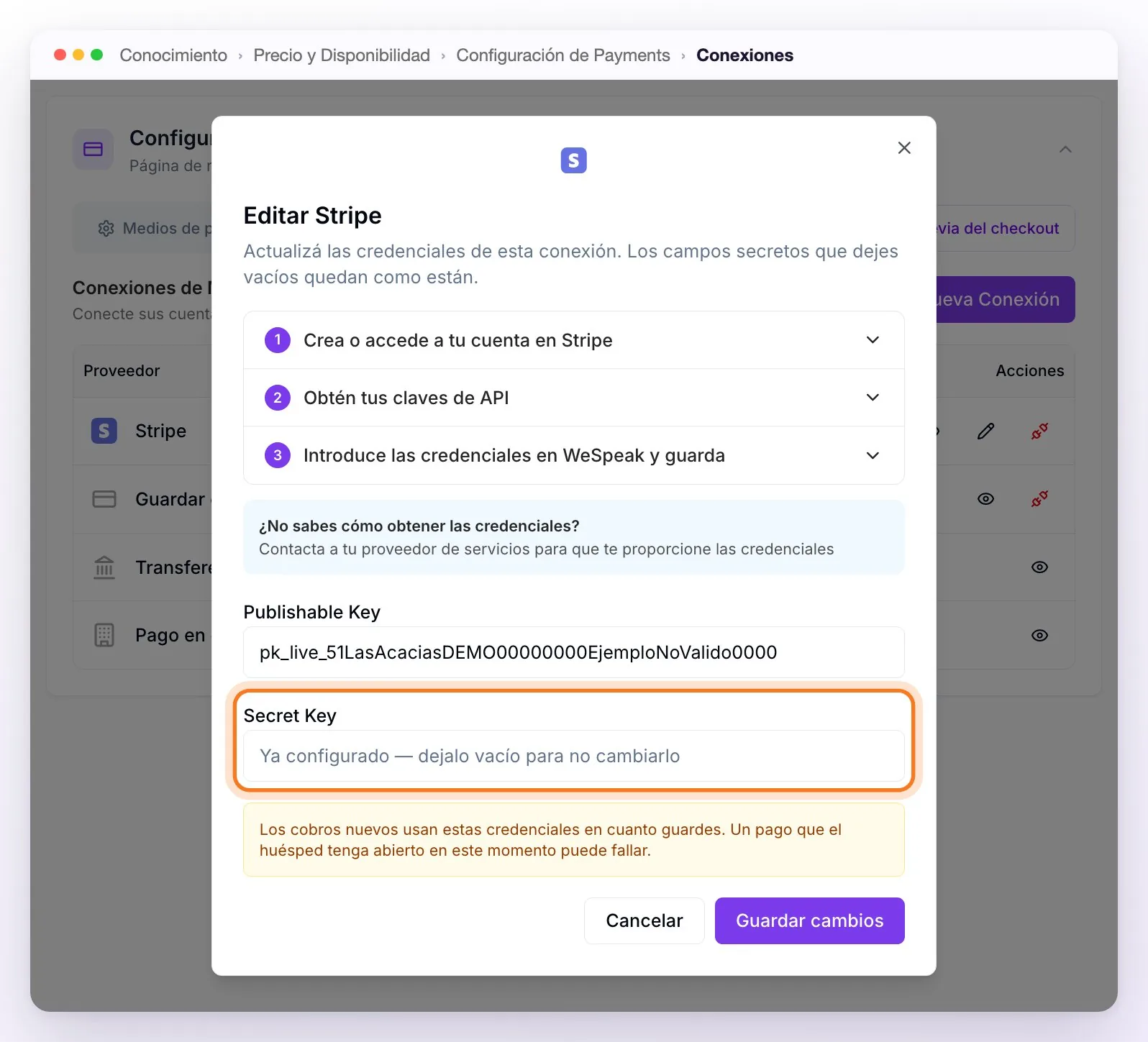The height and width of the screenshot is (1042, 1148).
Task: Click the payment card icon beside Configu heading
Action: pyautogui.click(x=93, y=149)
